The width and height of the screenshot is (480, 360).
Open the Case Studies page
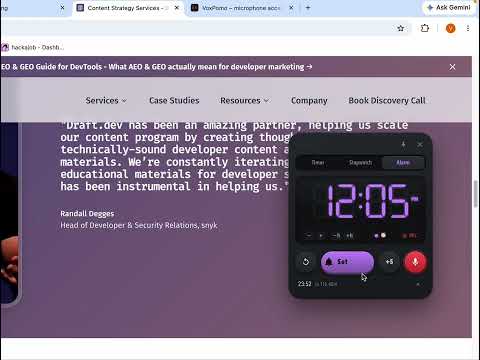(x=174, y=100)
